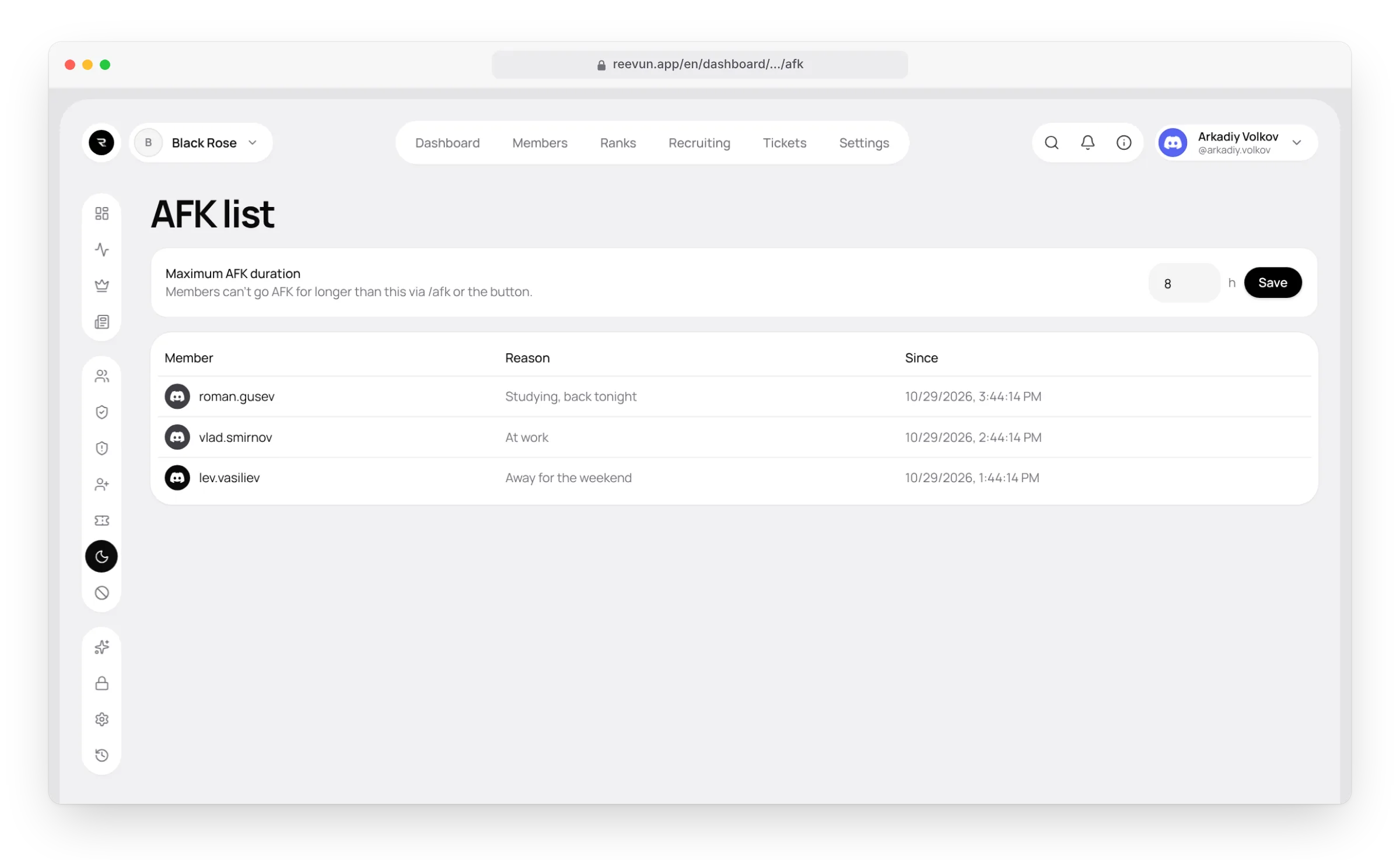The image size is (1400, 860).
Task: Click the roman.gusev avatar
Action: click(x=177, y=396)
